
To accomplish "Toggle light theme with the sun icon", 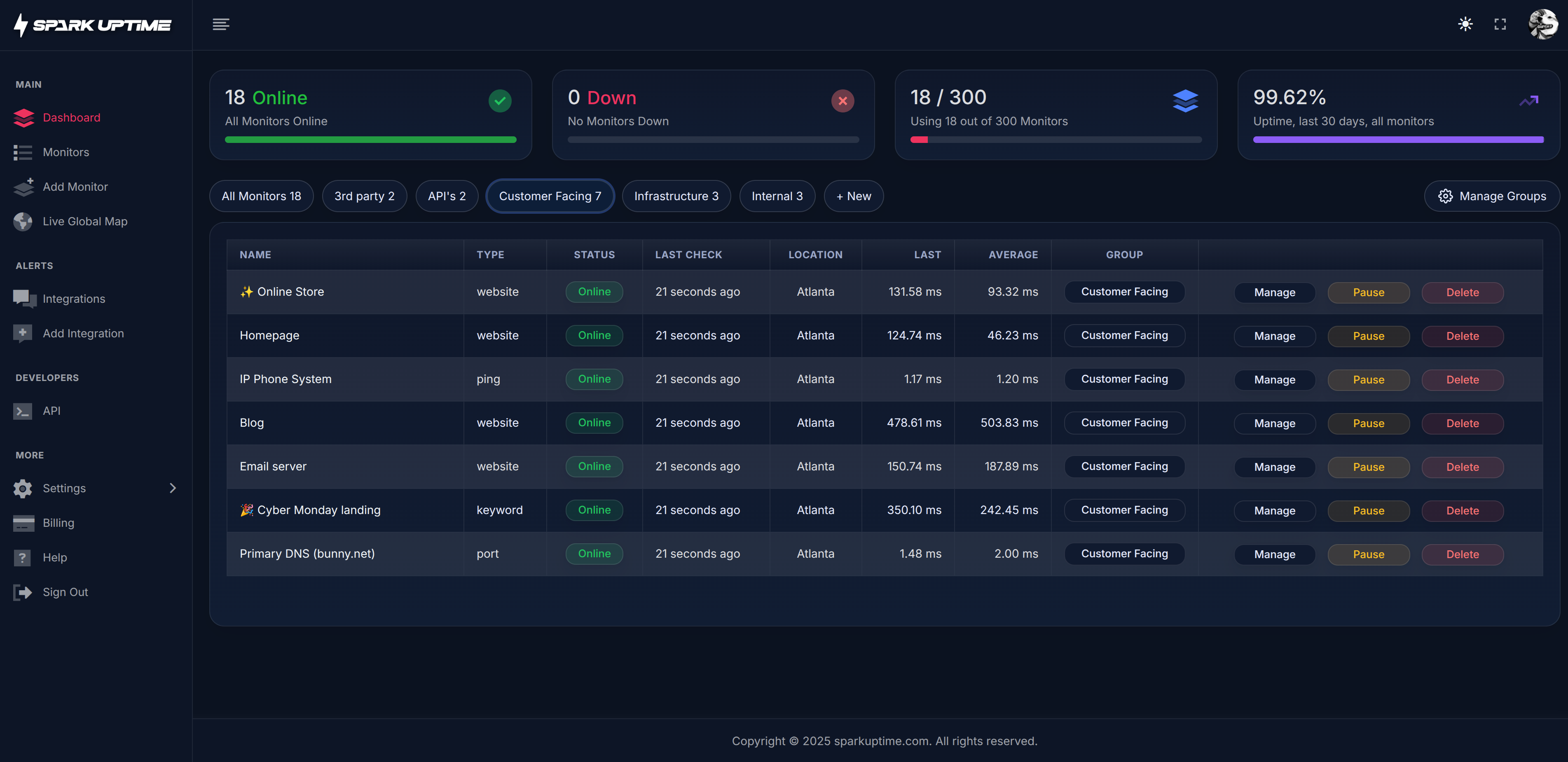I will (1466, 24).
